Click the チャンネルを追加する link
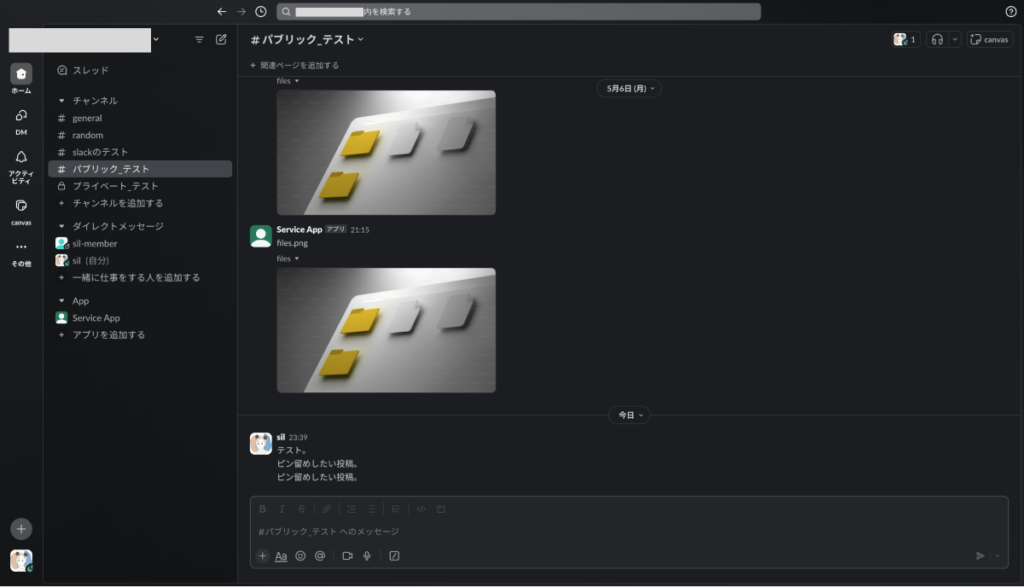Screen dimensions: 1024x587 tap(117, 203)
